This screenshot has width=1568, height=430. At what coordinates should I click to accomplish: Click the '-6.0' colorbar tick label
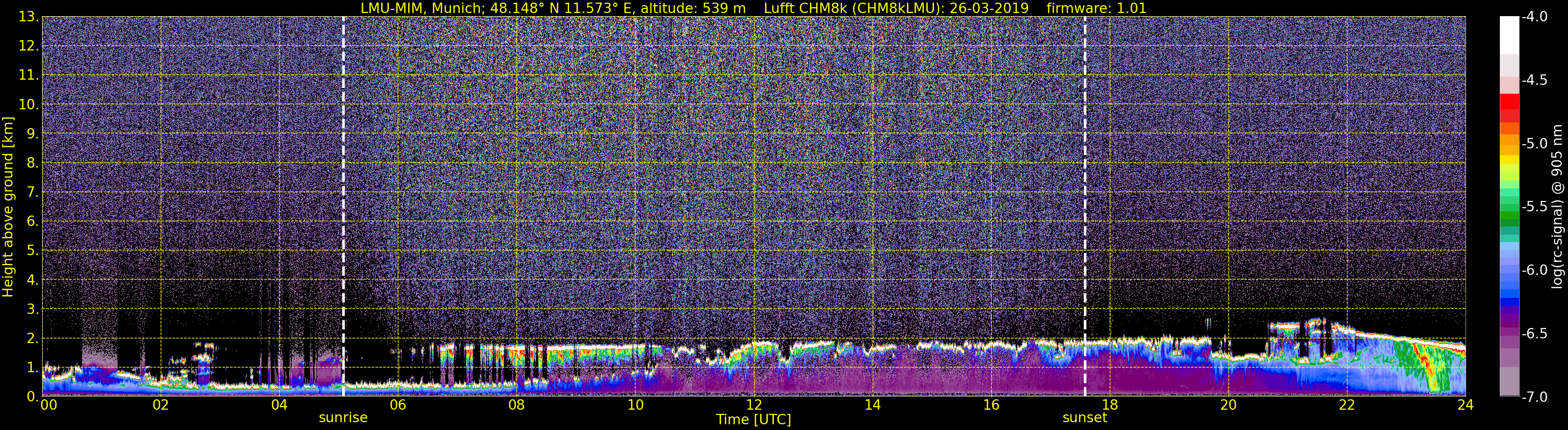[1534, 270]
